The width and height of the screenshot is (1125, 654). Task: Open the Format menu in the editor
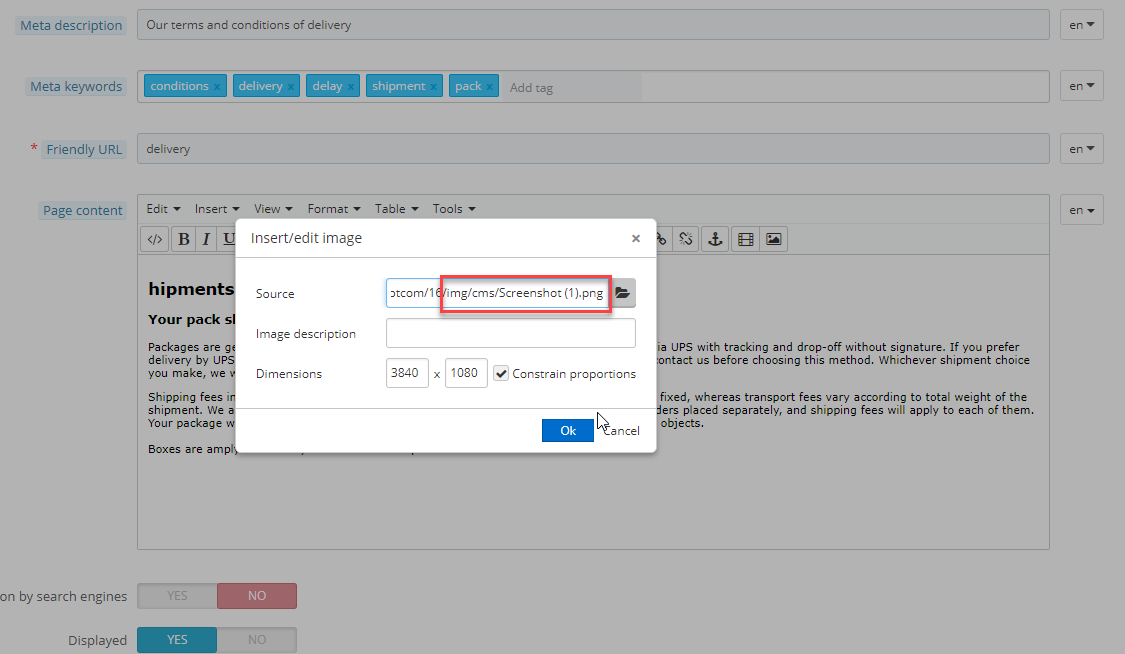pyautogui.click(x=334, y=209)
